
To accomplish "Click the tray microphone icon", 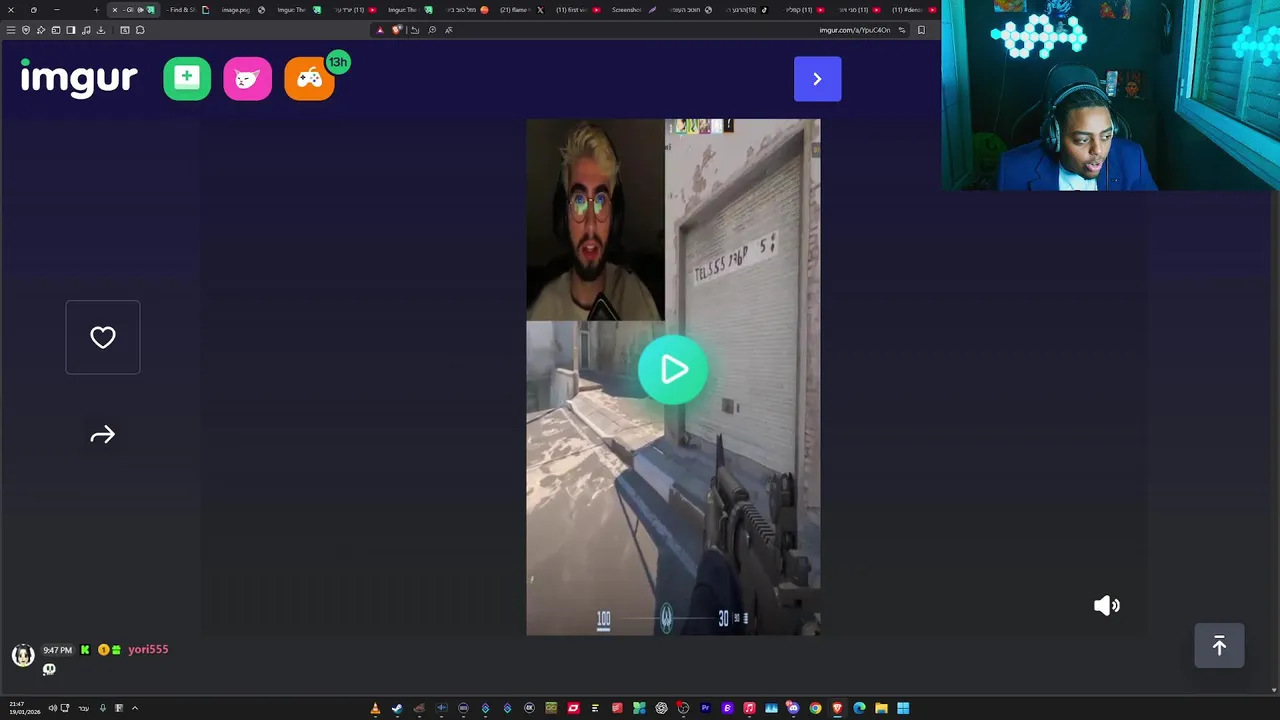I will click(x=103, y=708).
